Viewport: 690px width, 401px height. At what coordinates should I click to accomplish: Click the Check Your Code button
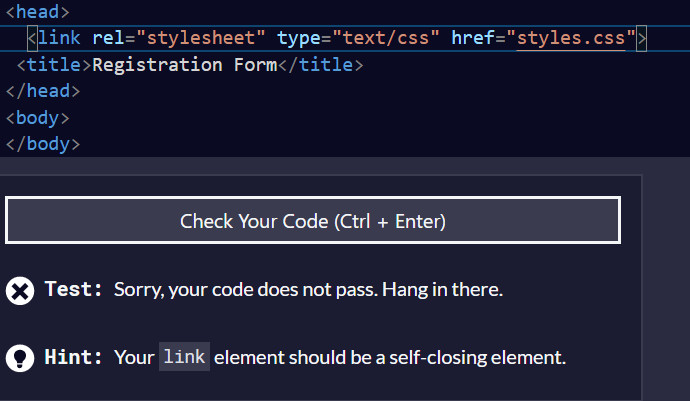point(313,220)
